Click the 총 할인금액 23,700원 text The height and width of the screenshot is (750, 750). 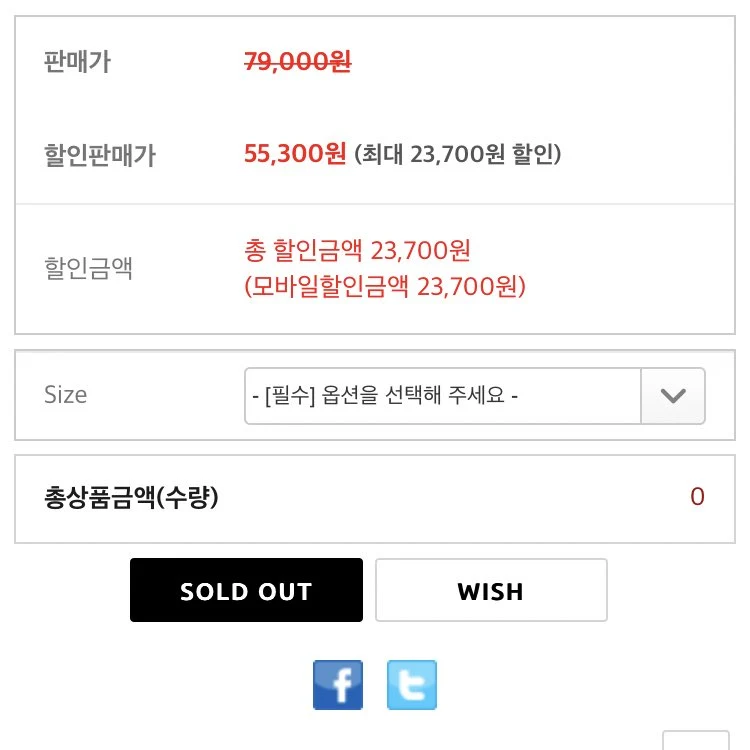click(x=357, y=250)
